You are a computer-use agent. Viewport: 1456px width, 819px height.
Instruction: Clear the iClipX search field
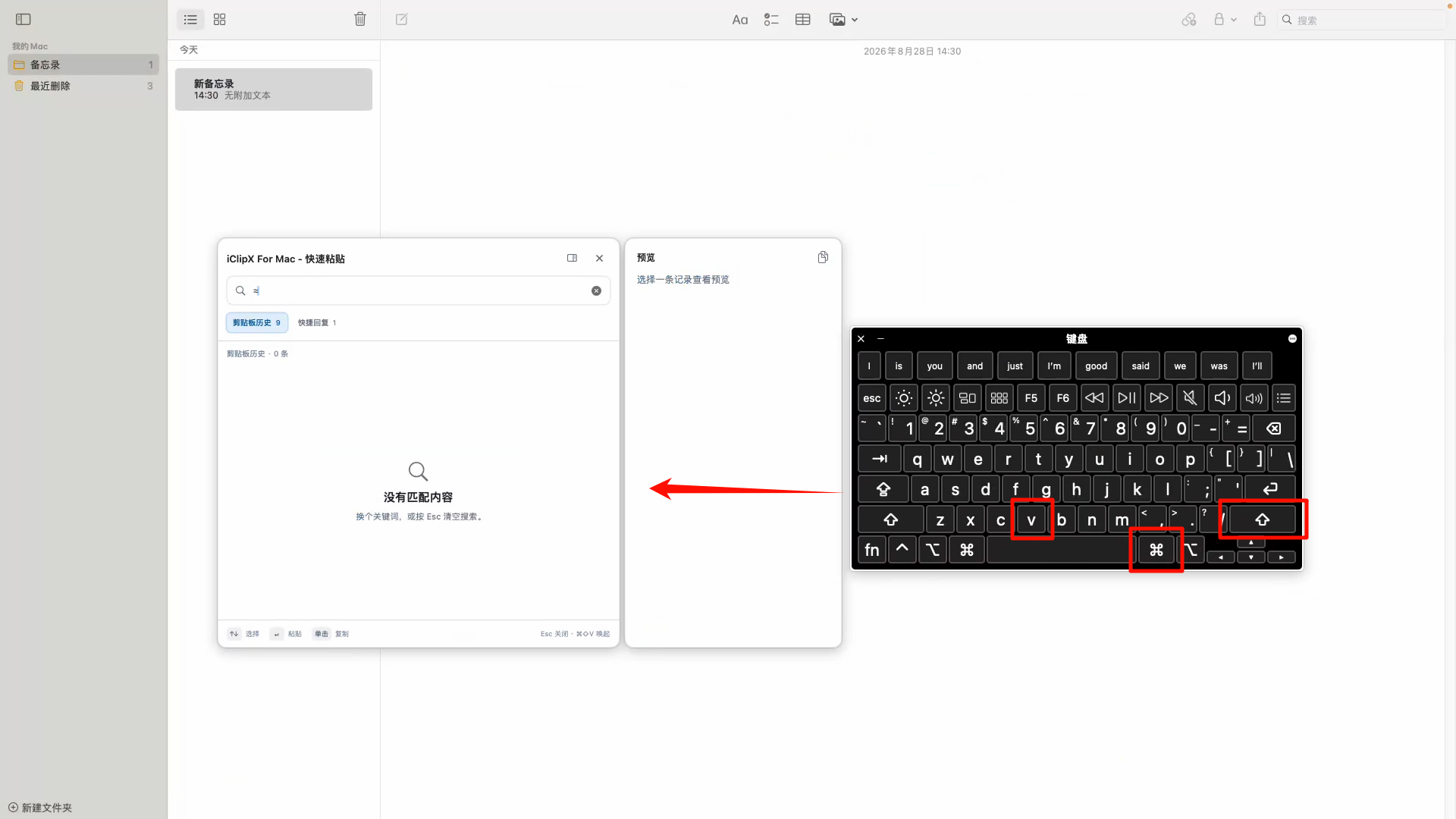[x=596, y=291]
